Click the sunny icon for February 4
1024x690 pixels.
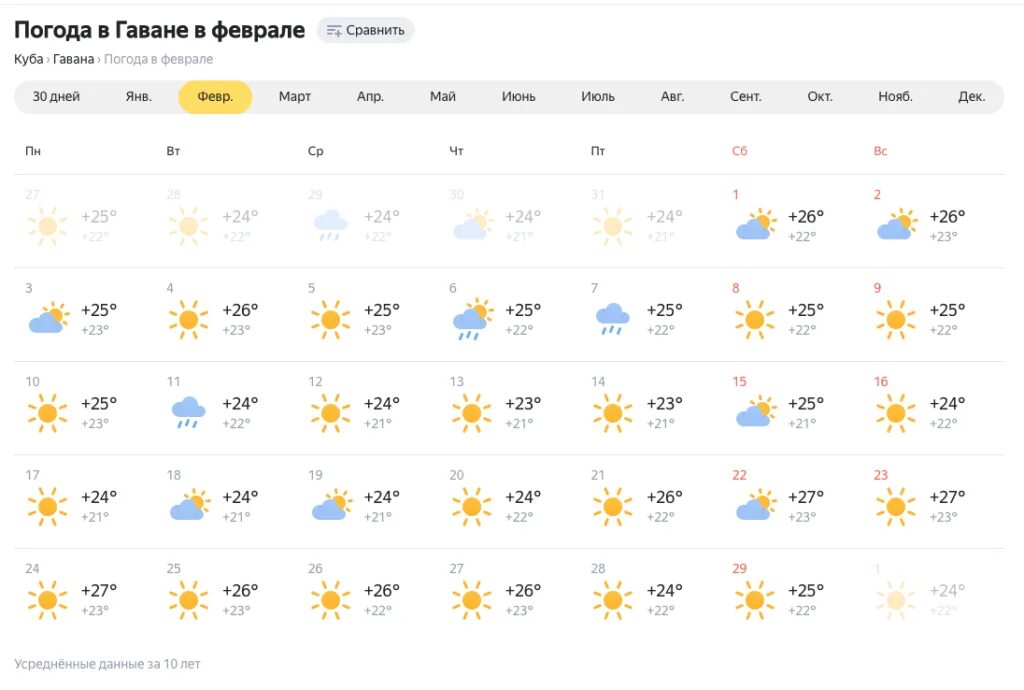[x=188, y=320]
